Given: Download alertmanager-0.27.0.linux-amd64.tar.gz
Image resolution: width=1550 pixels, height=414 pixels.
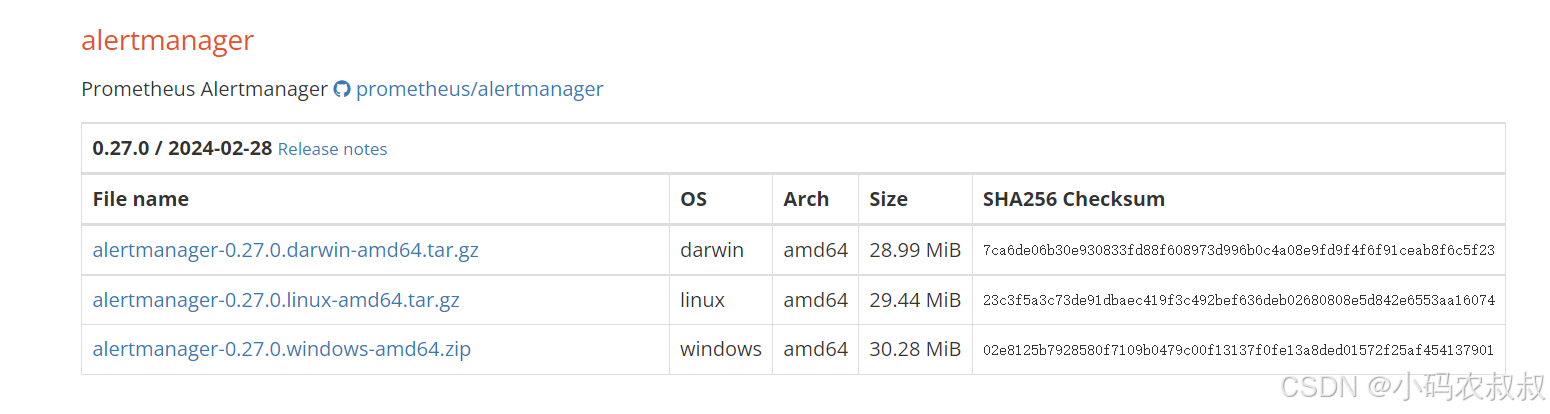Looking at the screenshot, I should coord(276,300).
